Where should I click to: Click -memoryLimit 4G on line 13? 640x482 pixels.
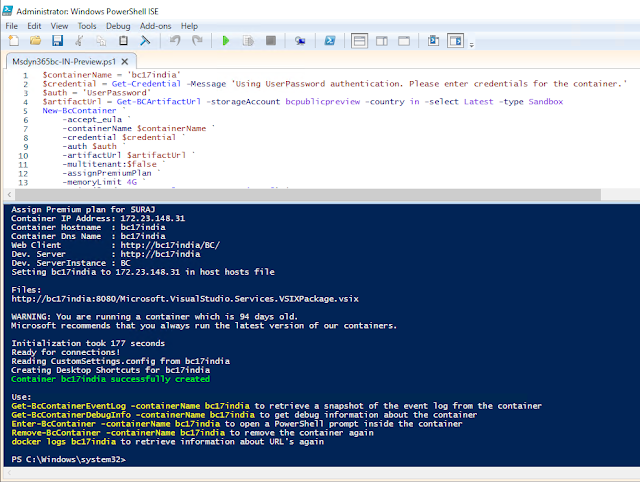pos(100,182)
